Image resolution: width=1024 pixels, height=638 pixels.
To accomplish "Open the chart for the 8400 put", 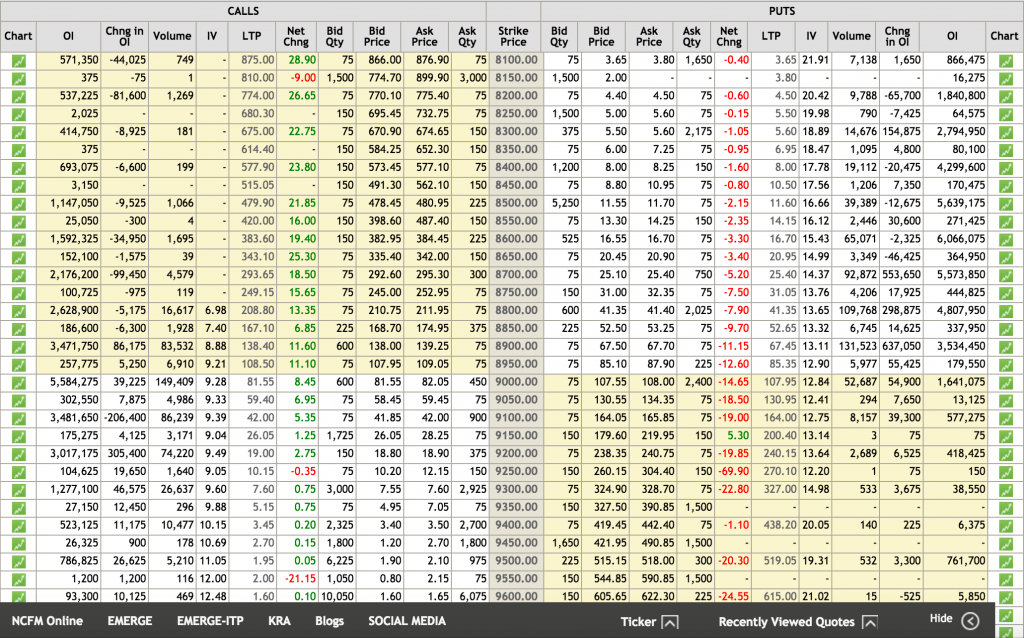I will click(1006, 167).
